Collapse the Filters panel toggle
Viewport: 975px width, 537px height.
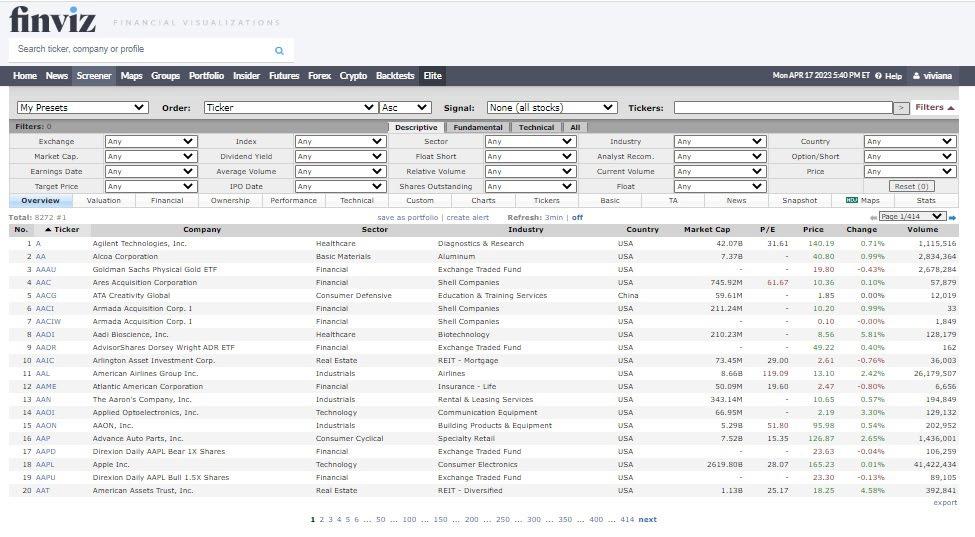[x=934, y=108]
